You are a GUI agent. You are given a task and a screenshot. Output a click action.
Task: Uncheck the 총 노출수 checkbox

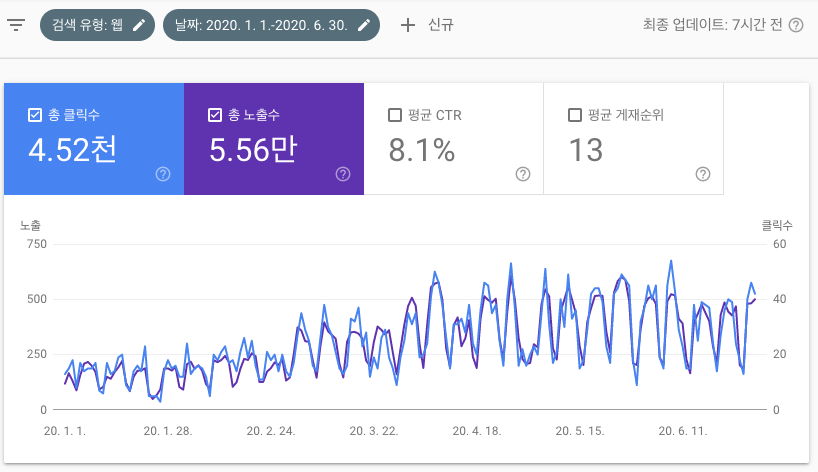tap(215, 115)
